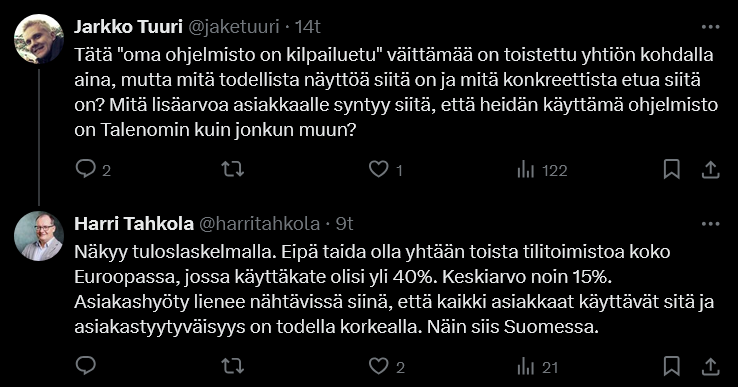Viewport: 738px width, 387px height.
Task: Share Harri Tahkola's tweet
Action: point(711,366)
